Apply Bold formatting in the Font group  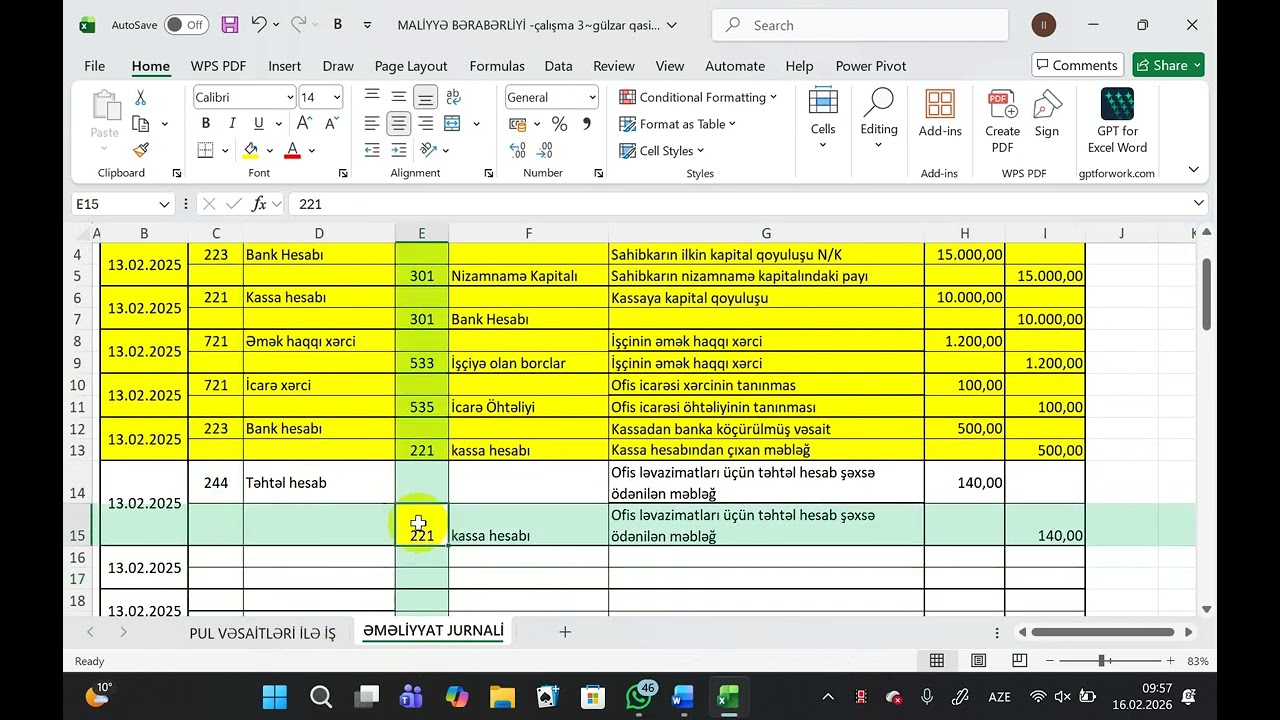pyautogui.click(x=206, y=123)
